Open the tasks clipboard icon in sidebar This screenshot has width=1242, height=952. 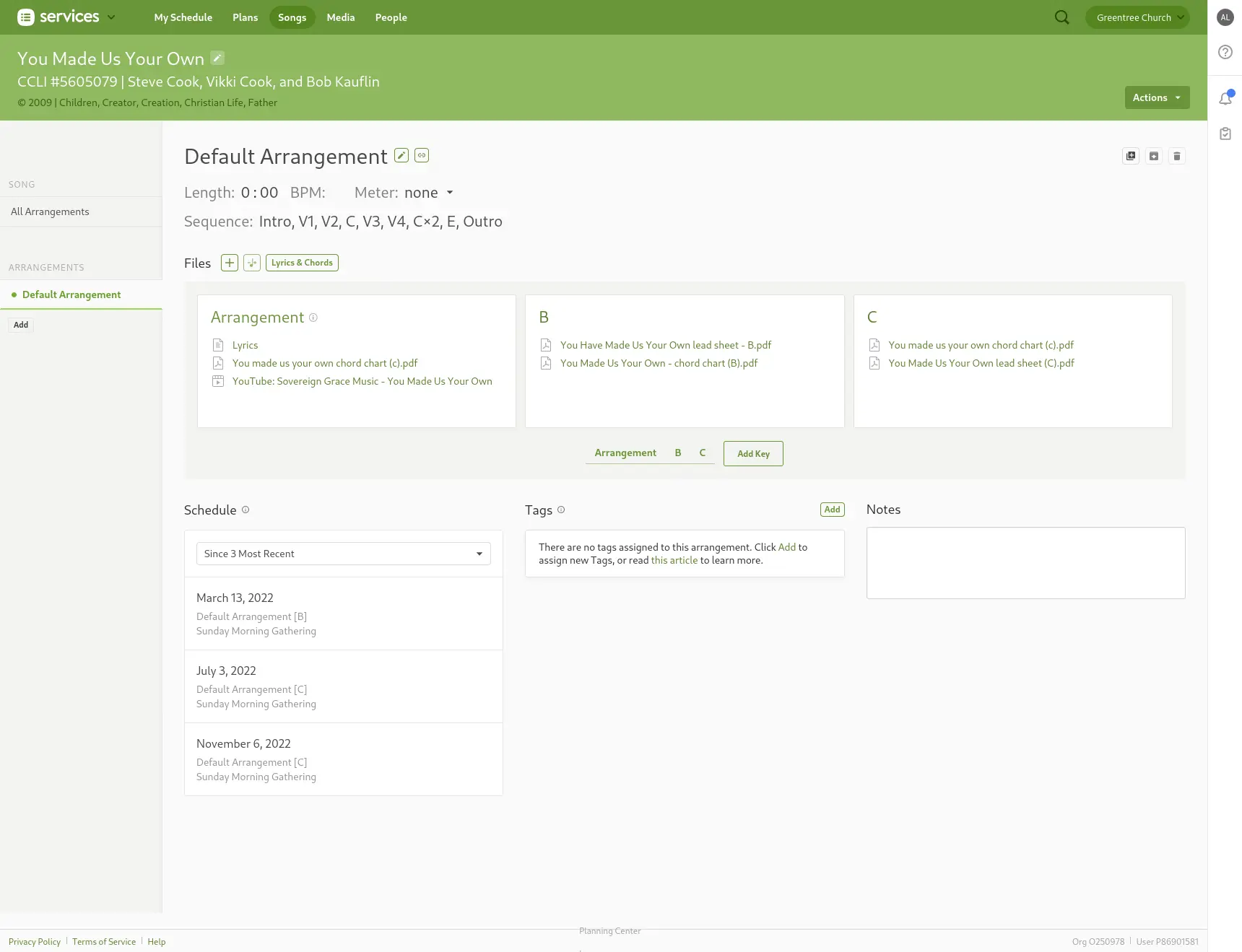tap(1225, 134)
